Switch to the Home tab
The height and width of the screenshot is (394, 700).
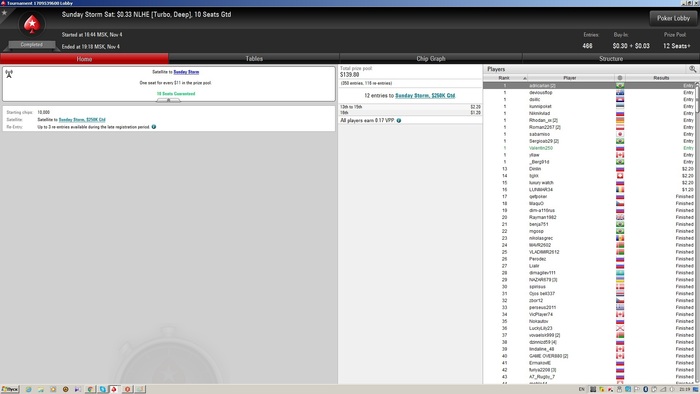(84, 58)
